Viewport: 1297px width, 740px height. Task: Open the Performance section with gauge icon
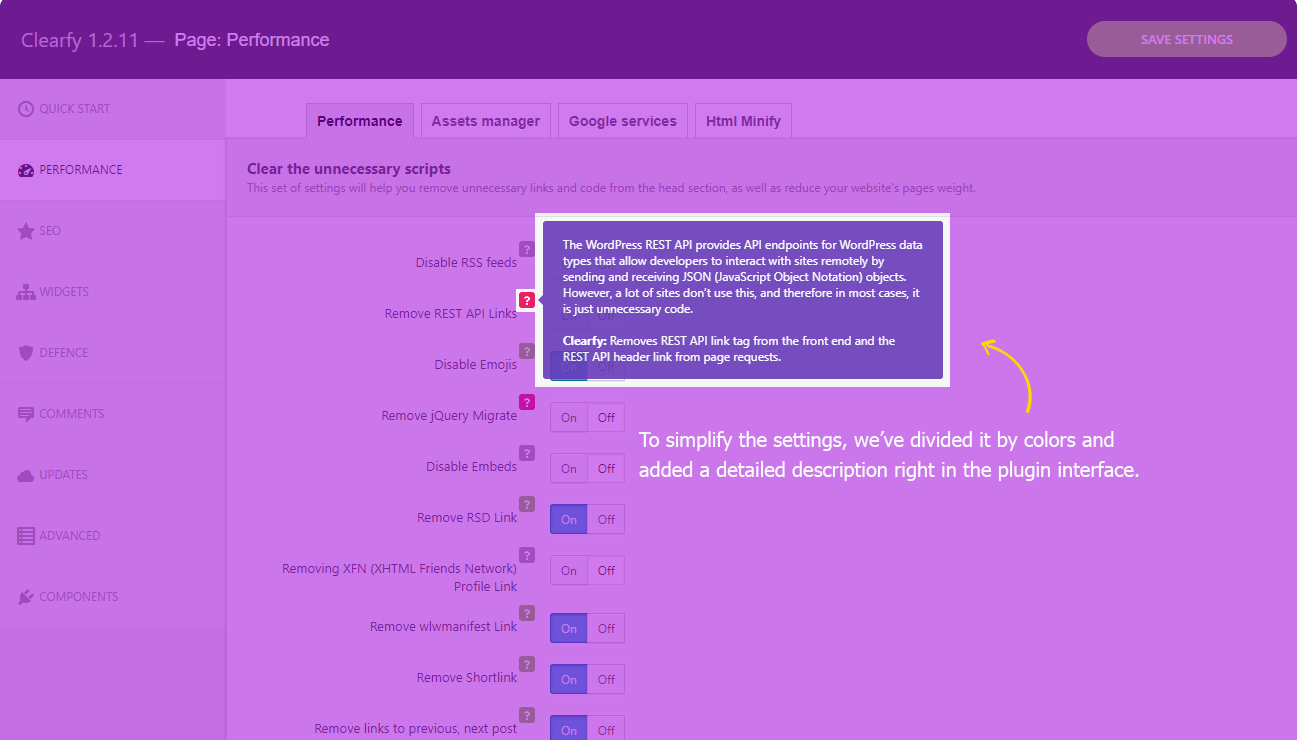[112, 170]
